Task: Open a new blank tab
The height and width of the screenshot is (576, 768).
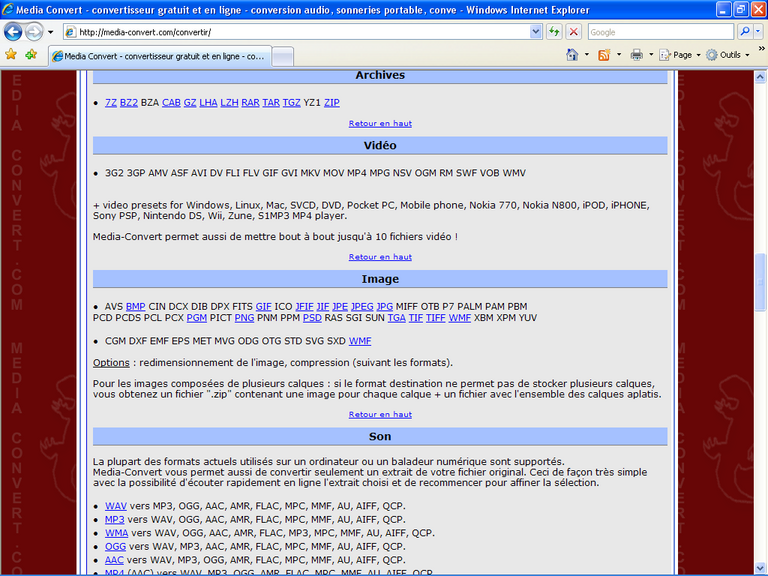Action: tap(283, 57)
